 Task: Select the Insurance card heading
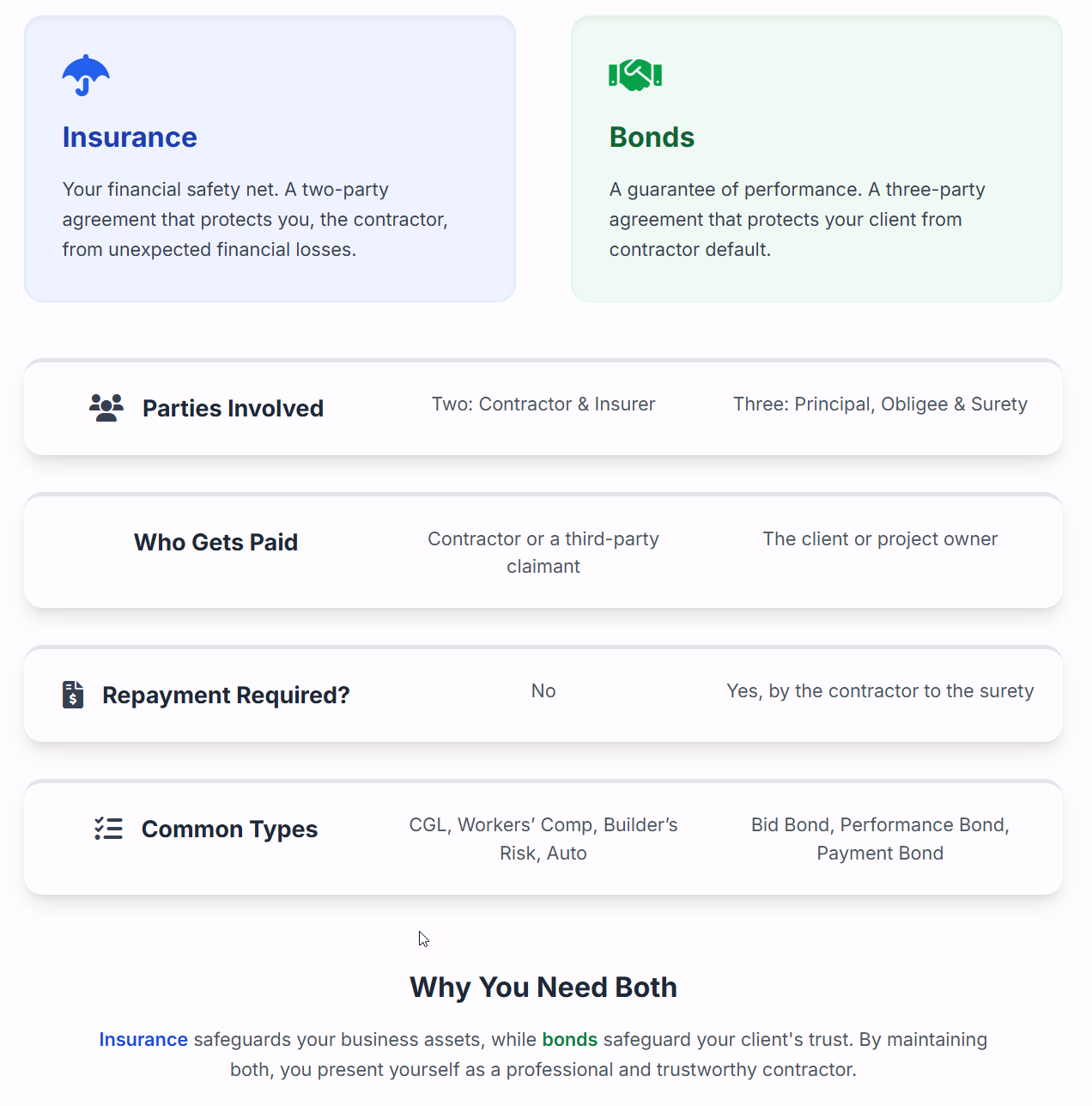130,137
